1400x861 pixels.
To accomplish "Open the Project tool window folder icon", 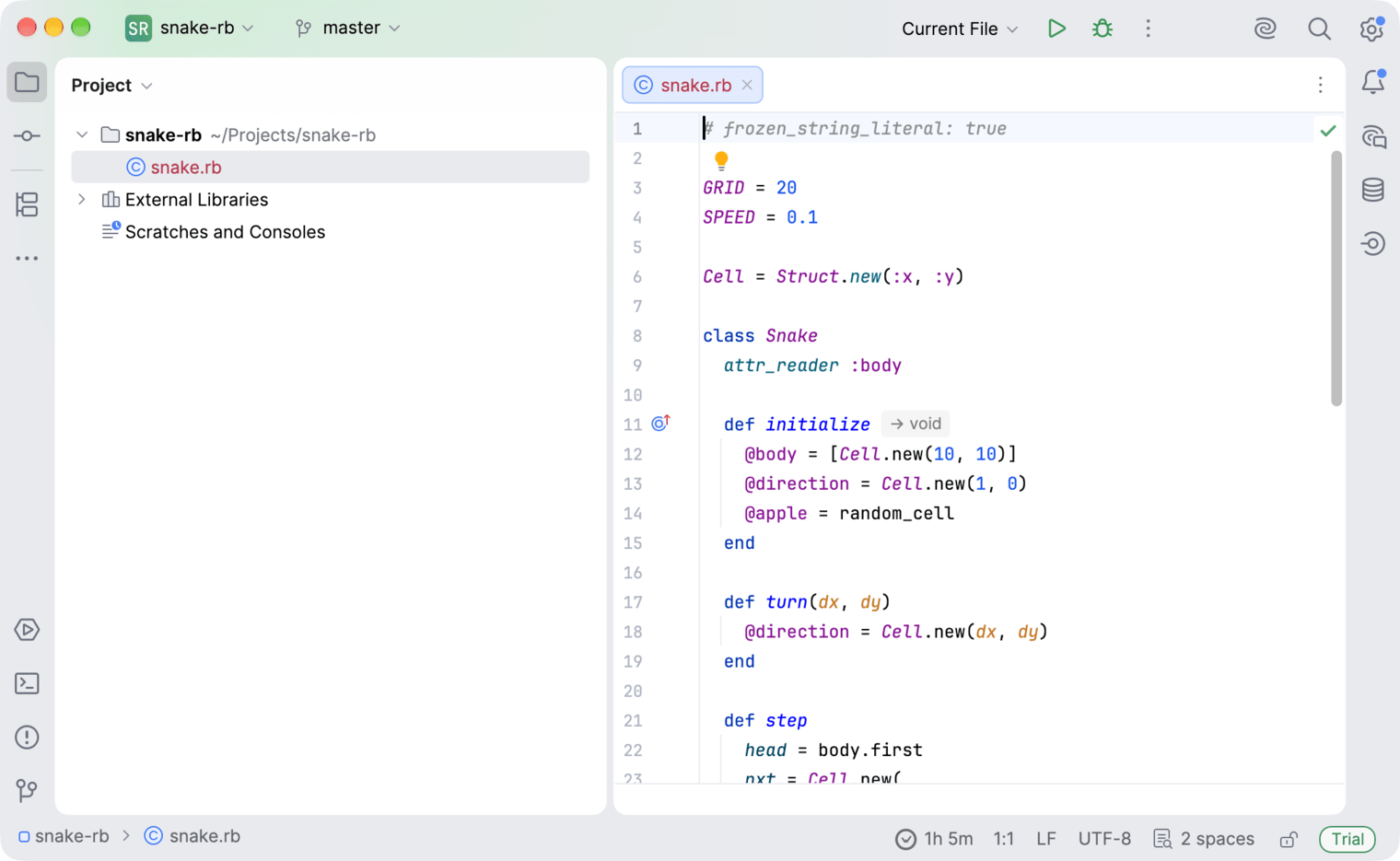I will tap(27, 83).
